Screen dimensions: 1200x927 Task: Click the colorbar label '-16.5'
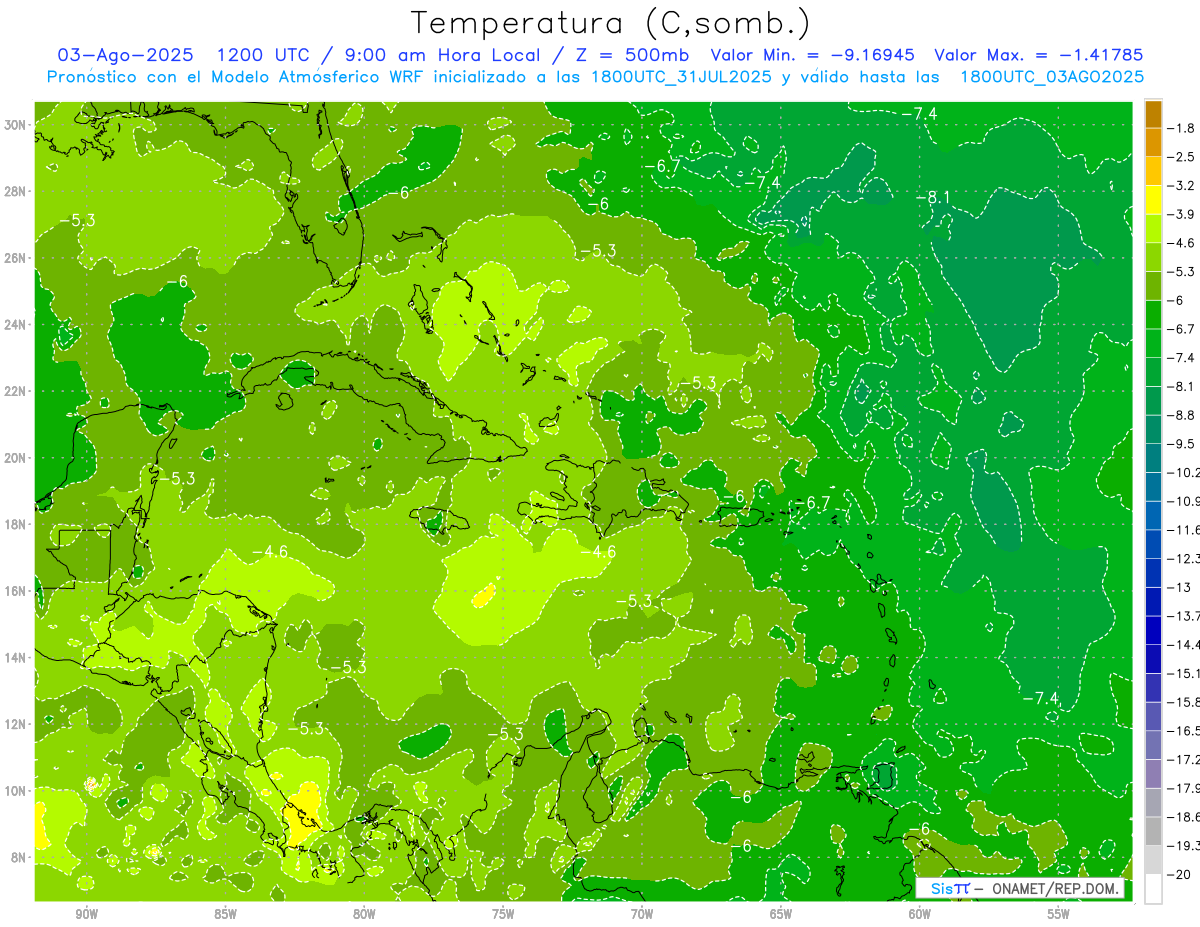[1185, 731]
